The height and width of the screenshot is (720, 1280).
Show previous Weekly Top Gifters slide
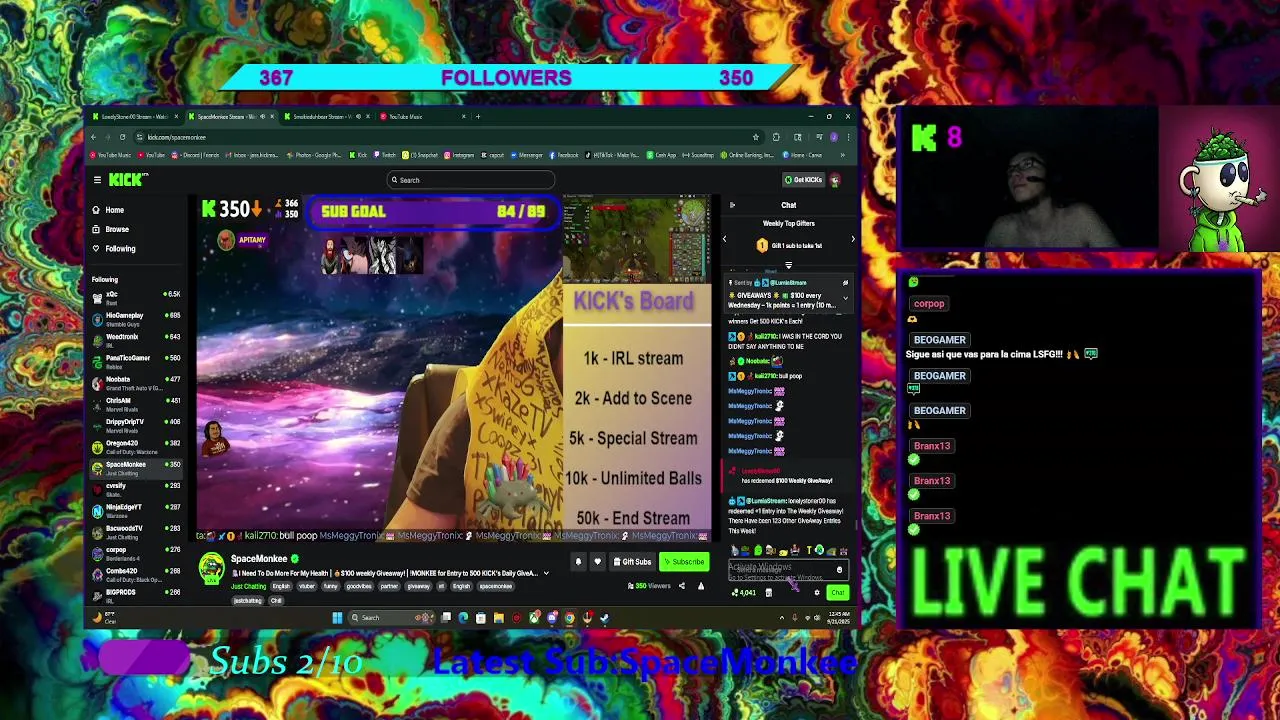coord(725,239)
